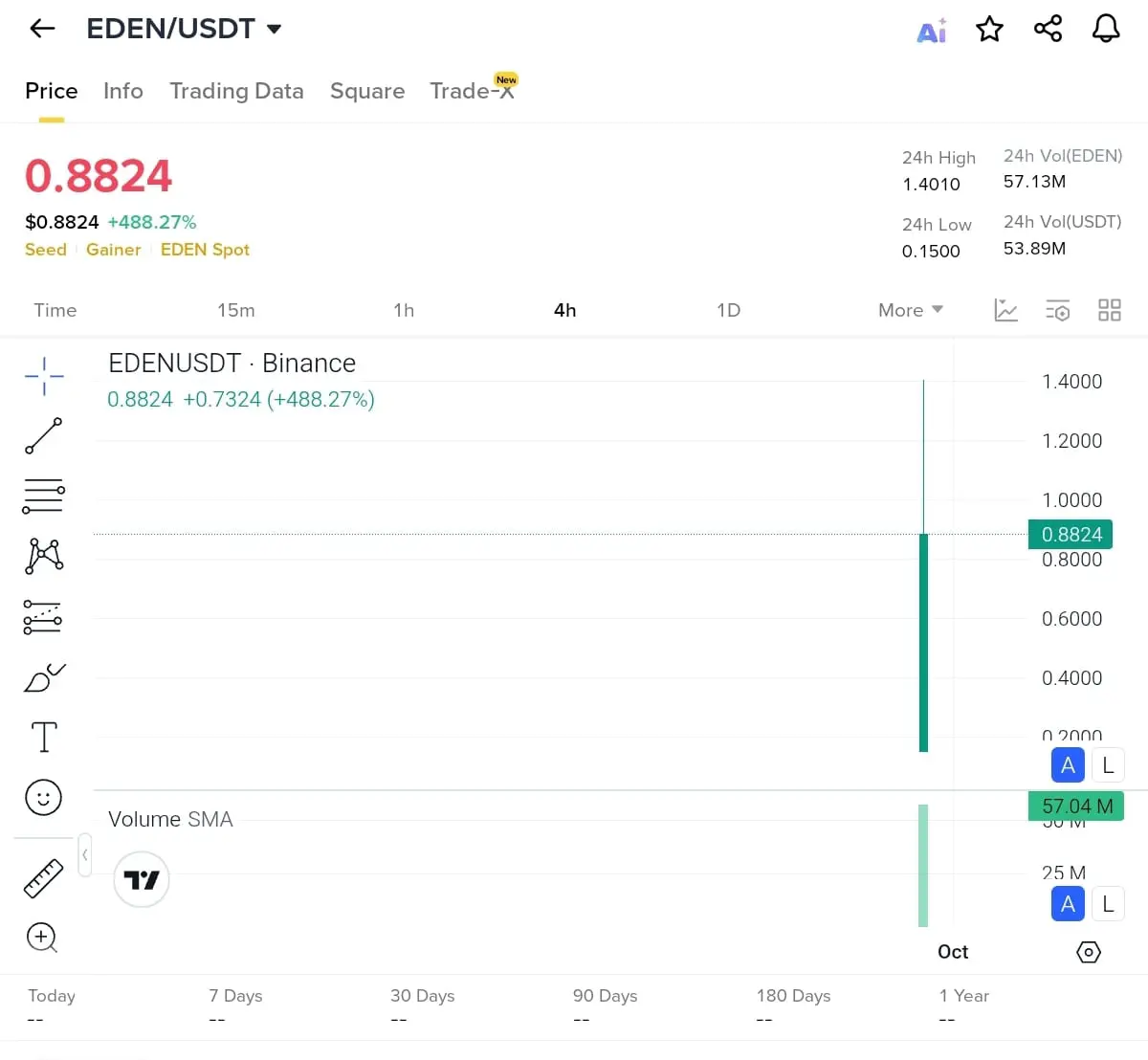Switch to the Price tab

tap(52, 91)
